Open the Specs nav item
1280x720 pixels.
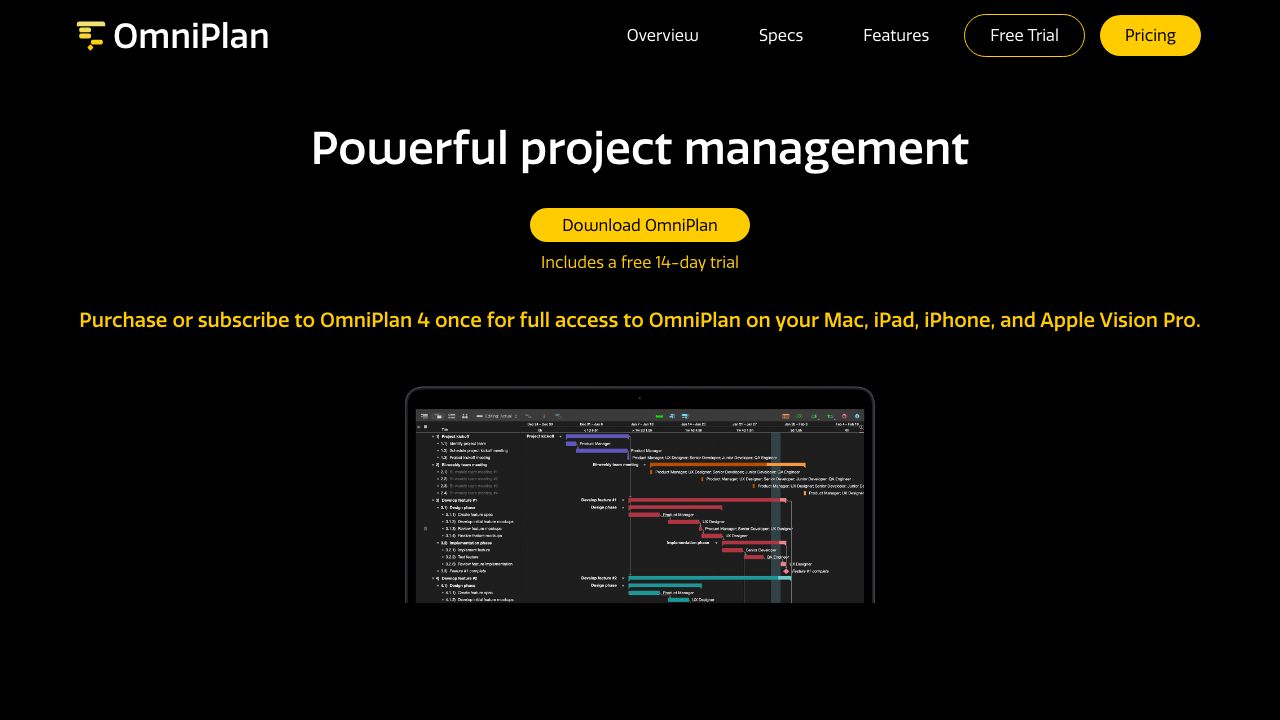[x=781, y=35]
